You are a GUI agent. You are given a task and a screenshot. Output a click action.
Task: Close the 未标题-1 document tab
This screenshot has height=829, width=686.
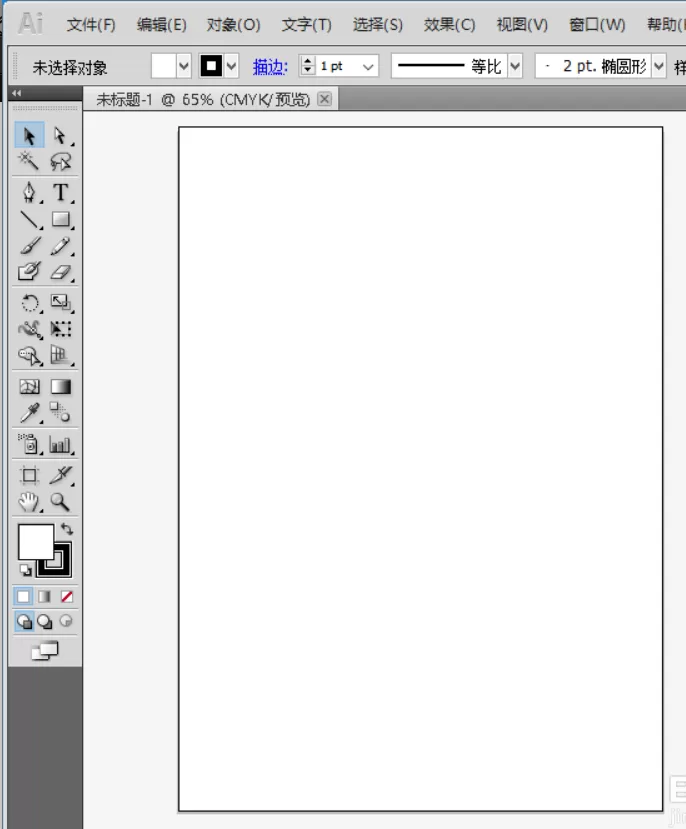click(x=325, y=99)
